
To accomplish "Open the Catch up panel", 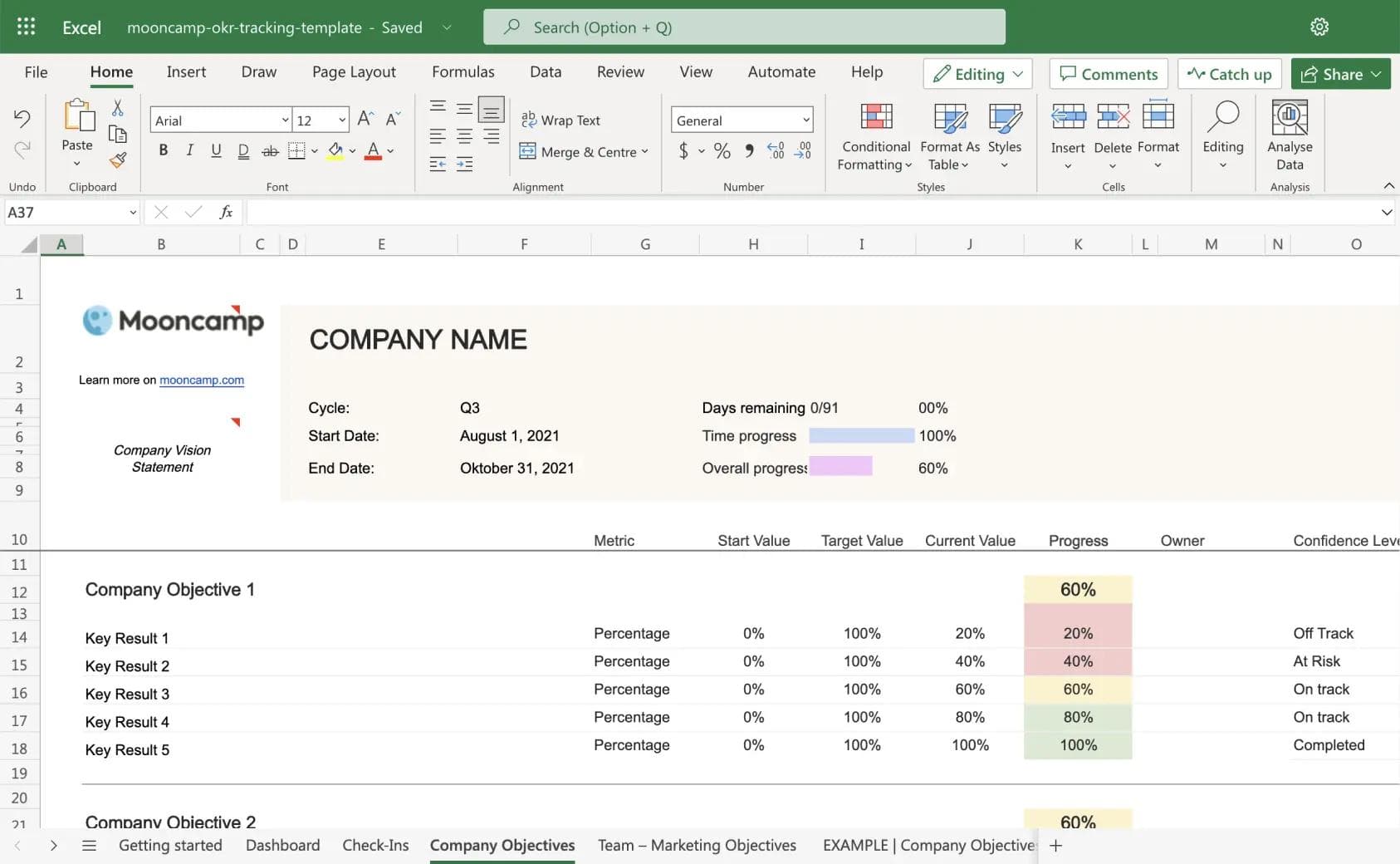I will coord(1229,74).
